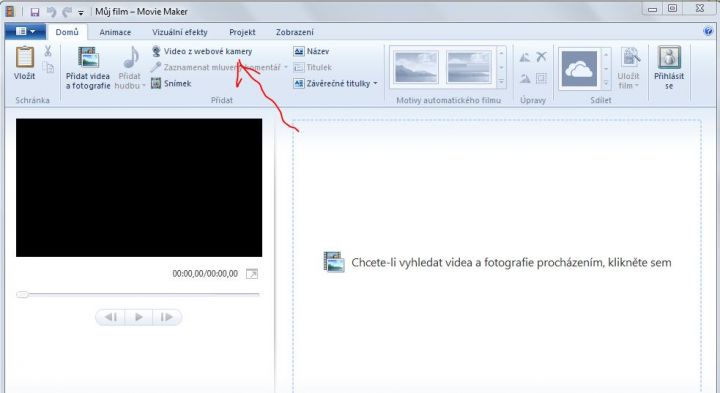Add a Název title clip

tap(311, 51)
